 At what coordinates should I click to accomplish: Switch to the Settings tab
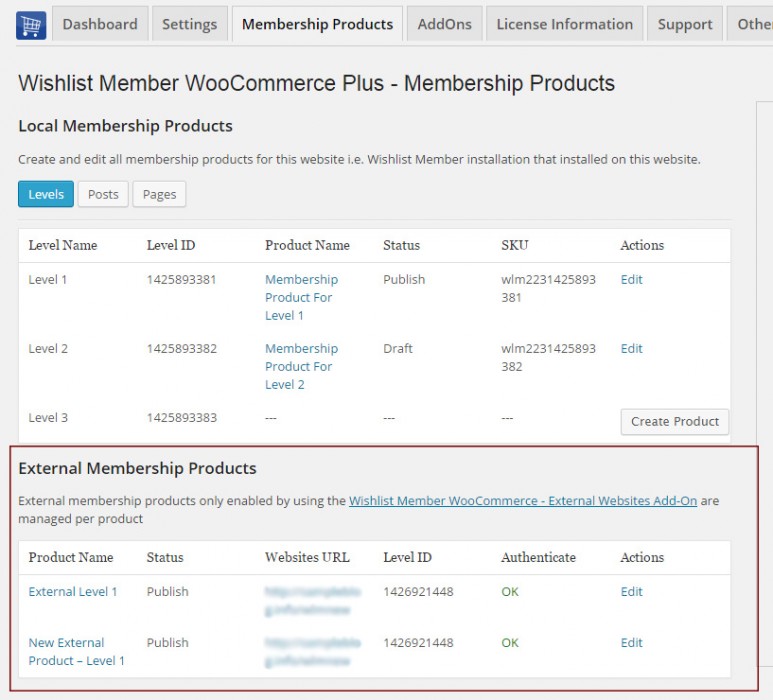click(x=190, y=24)
